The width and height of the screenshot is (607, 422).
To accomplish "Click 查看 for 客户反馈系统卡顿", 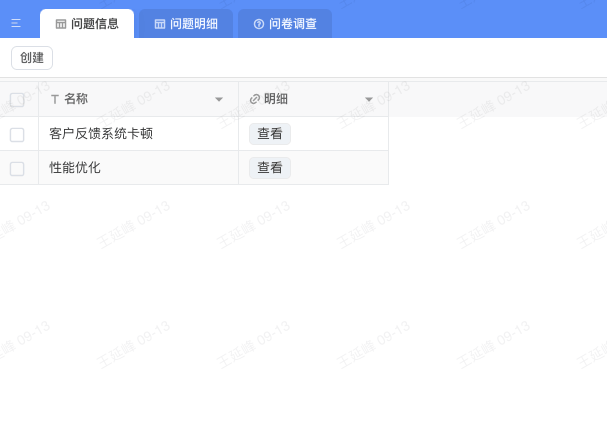I will pos(270,134).
